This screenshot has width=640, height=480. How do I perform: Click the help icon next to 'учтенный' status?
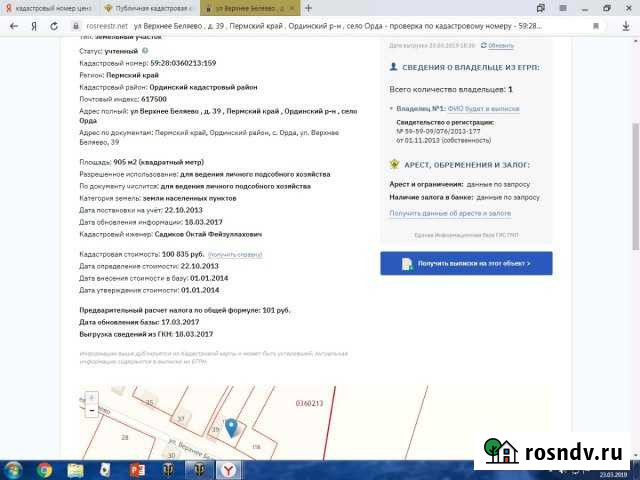tap(145, 51)
